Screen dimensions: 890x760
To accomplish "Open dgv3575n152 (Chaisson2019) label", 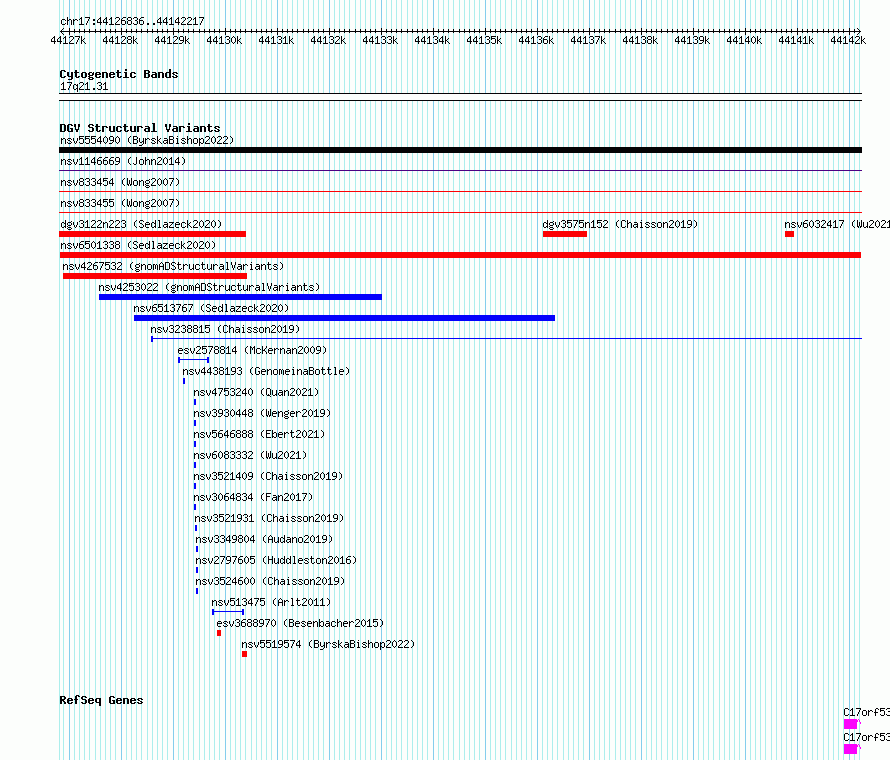I will [620, 224].
